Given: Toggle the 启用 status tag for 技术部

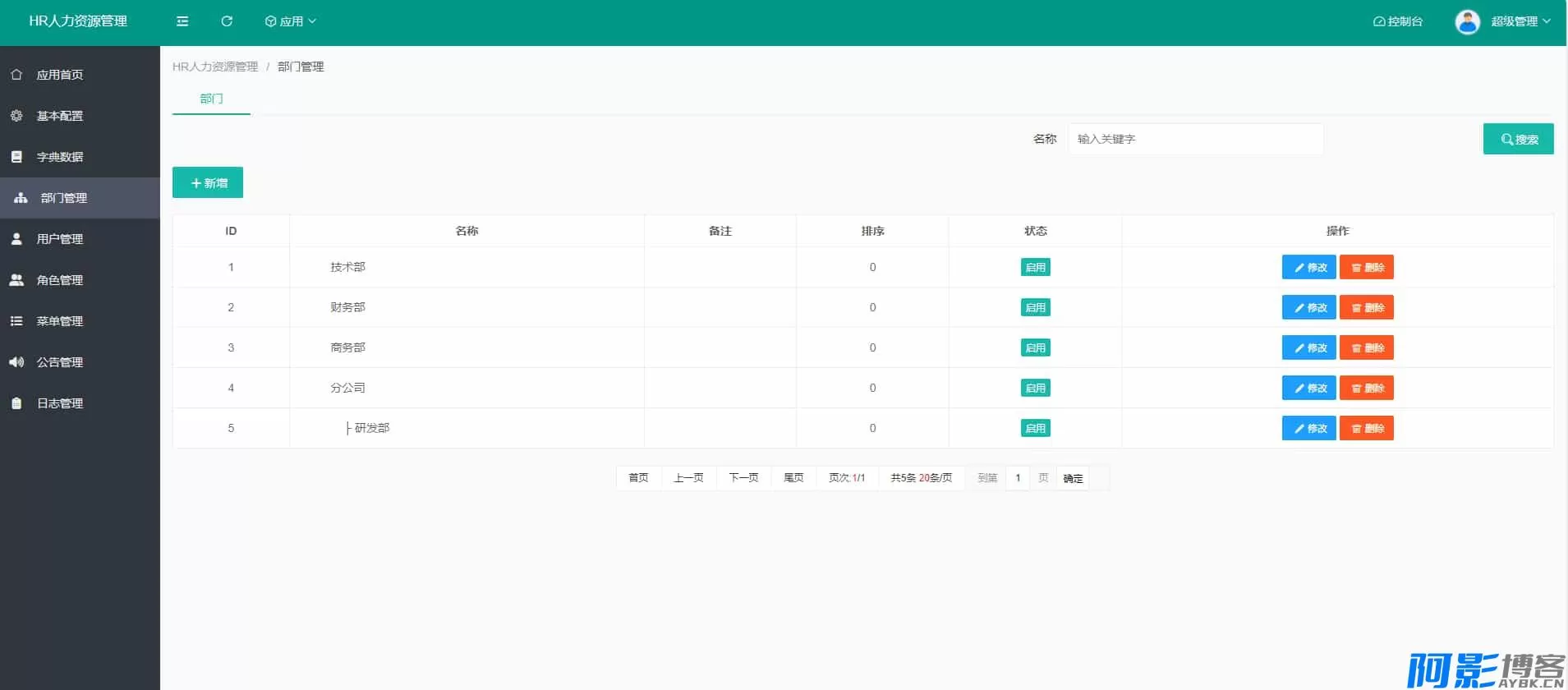Looking at the screenshot, I should tap(1035, 268).
